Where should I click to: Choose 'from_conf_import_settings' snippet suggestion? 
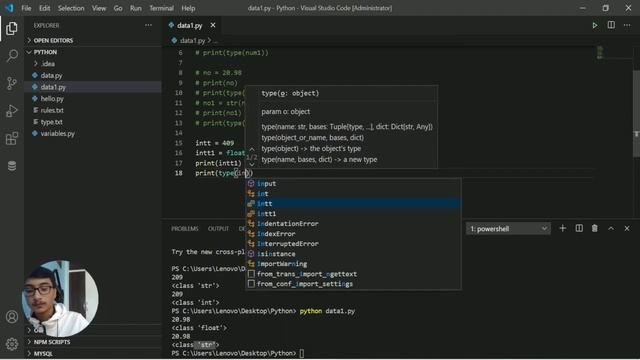353,284
